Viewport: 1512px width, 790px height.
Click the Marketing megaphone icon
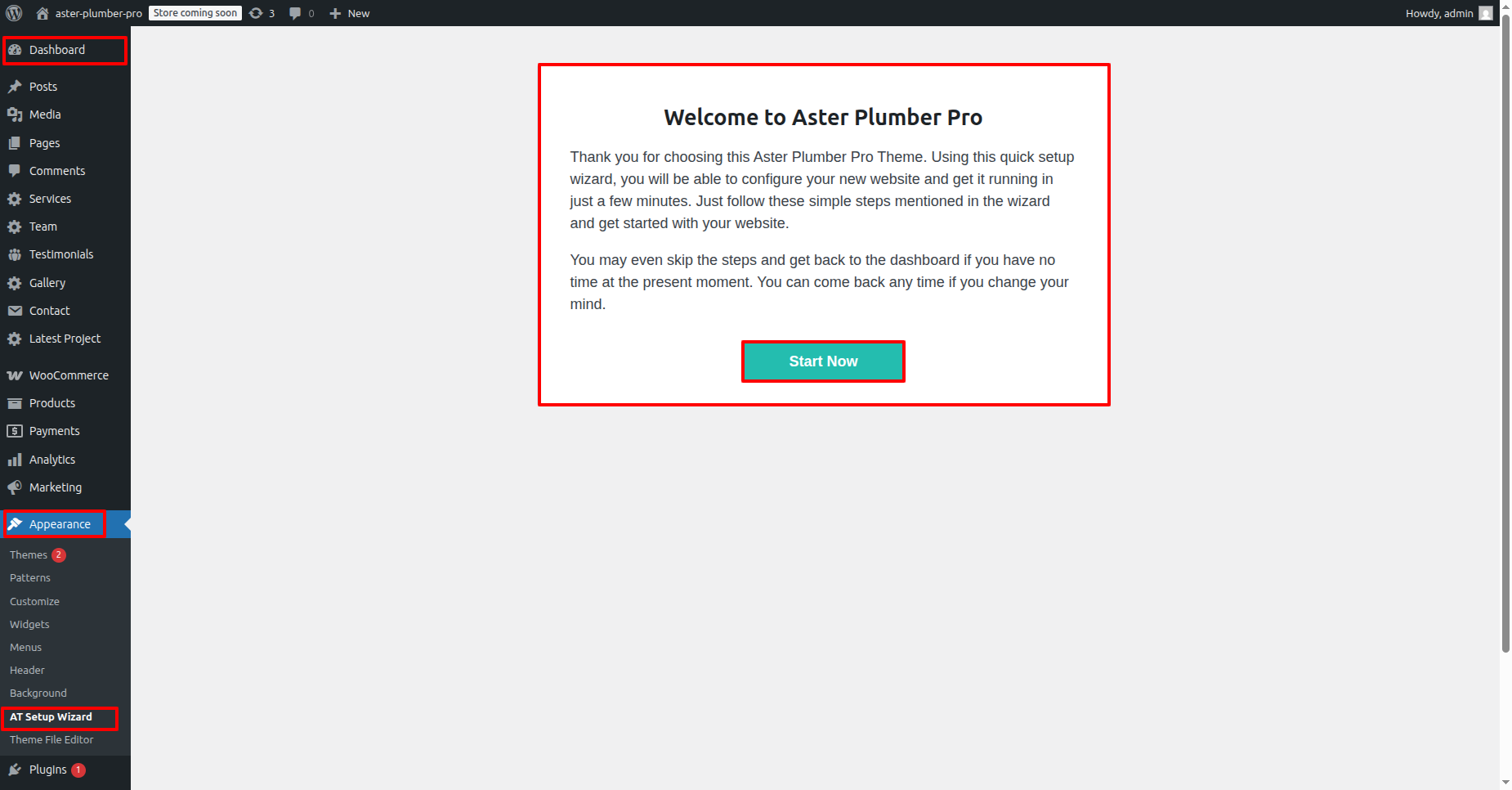[x=15, y=487]
